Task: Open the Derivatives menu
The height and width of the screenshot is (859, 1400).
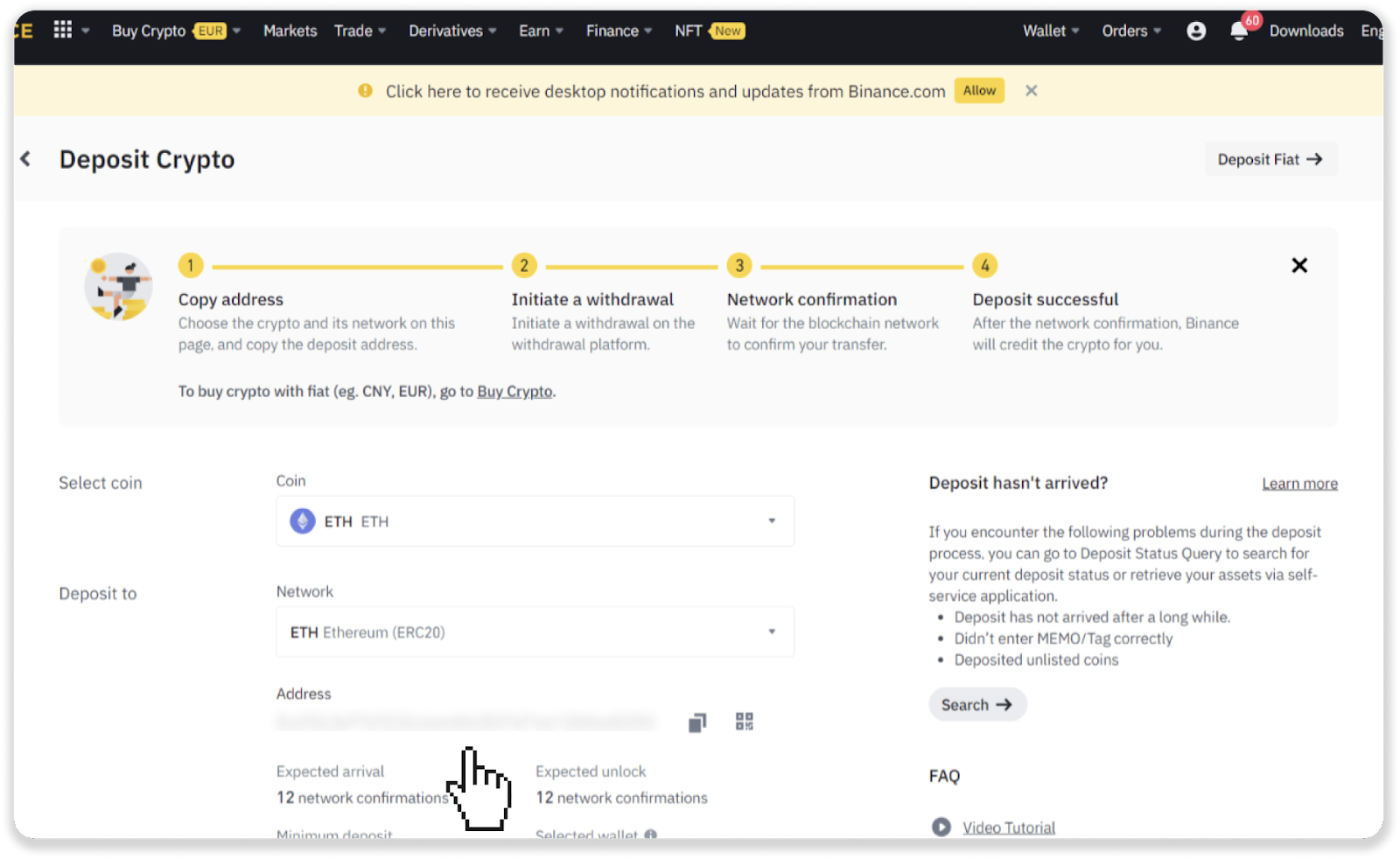Action: pyautogui.click(x=451, y=31)
